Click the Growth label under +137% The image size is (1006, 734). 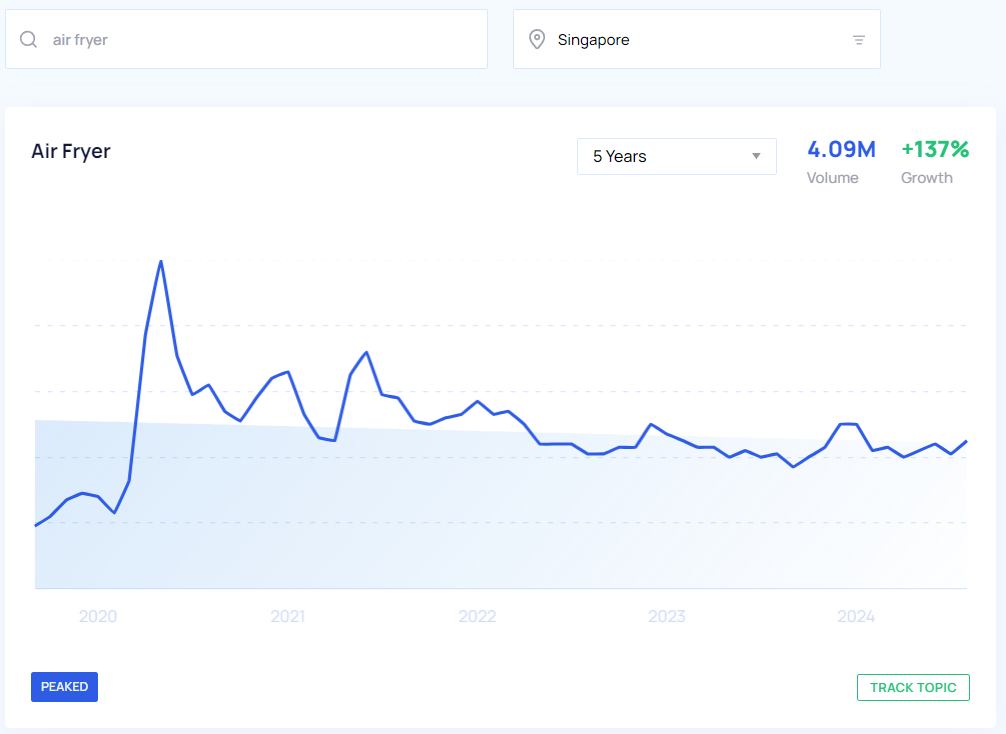tap(926, 178)
